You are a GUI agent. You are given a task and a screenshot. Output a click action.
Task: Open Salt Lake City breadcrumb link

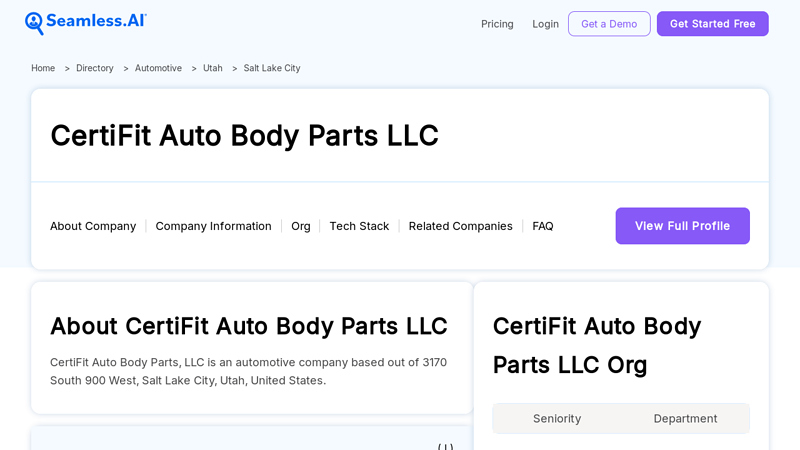click(272, 68)
